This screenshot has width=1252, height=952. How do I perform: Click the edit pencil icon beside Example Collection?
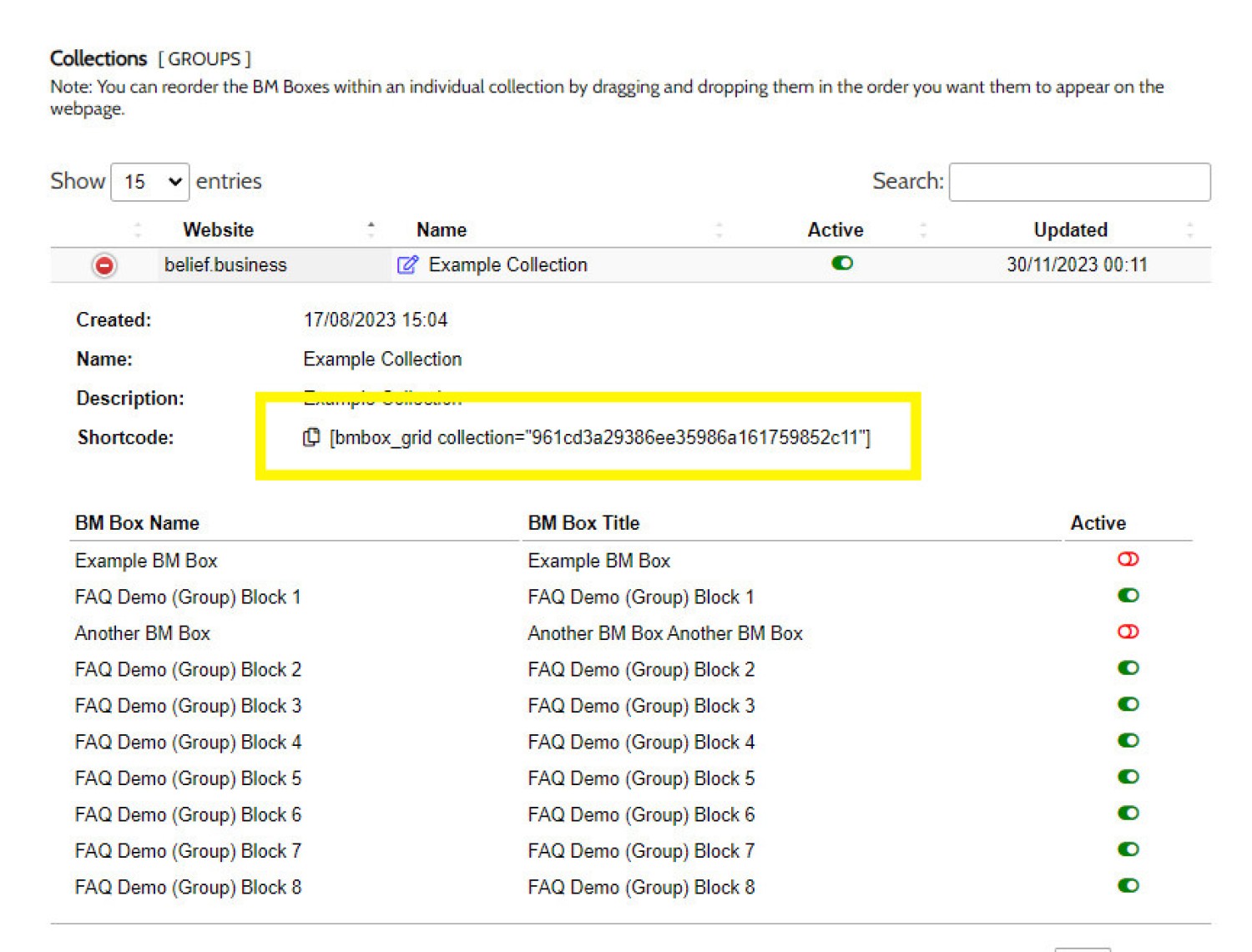tap(406, 265)
